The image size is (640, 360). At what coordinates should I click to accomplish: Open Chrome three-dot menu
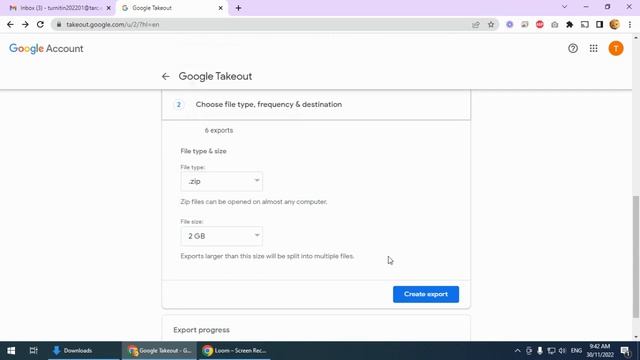pos(630,24)
